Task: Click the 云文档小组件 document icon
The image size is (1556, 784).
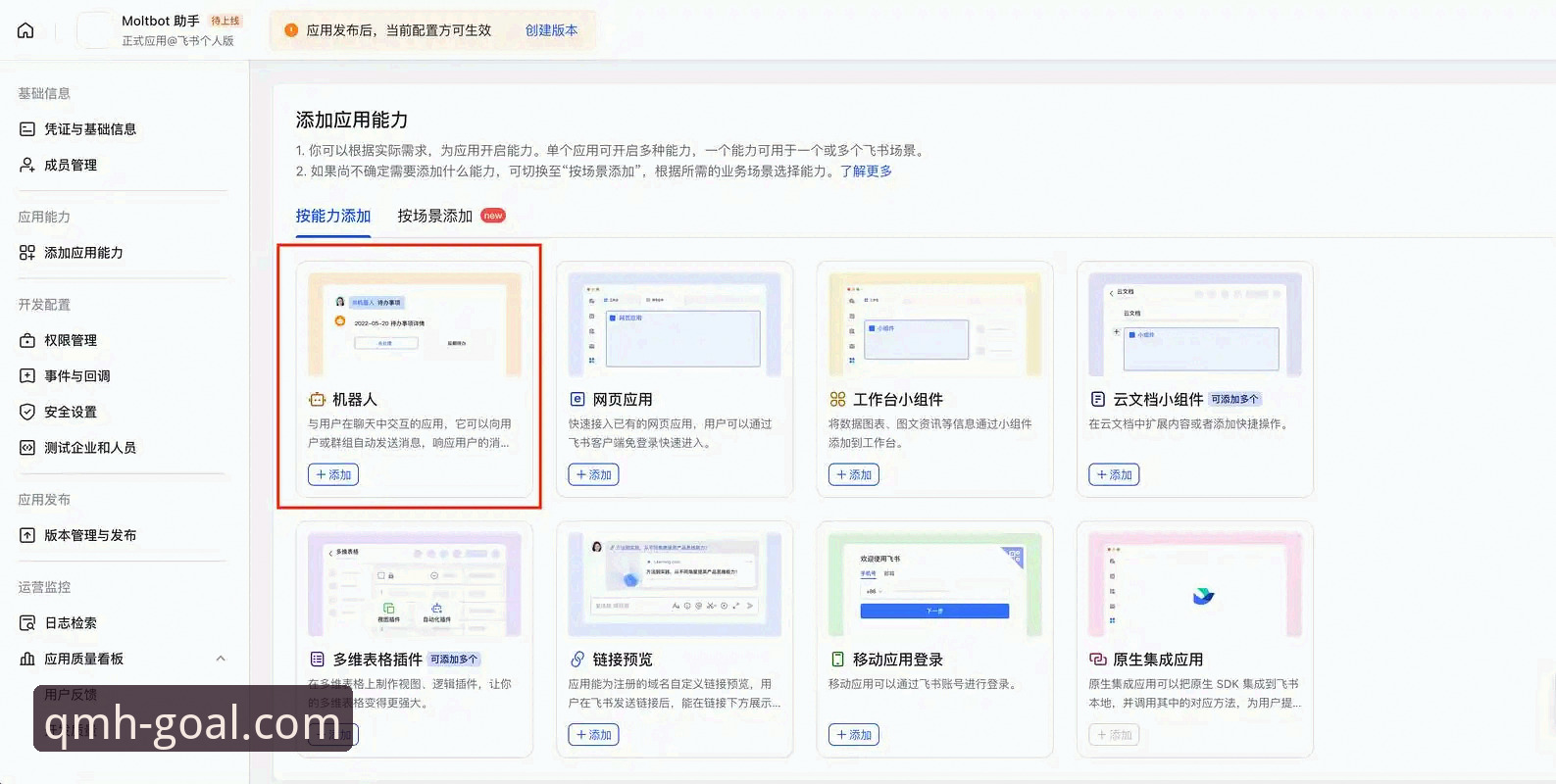Action: pyautogui.click(x=1098, y=400)
